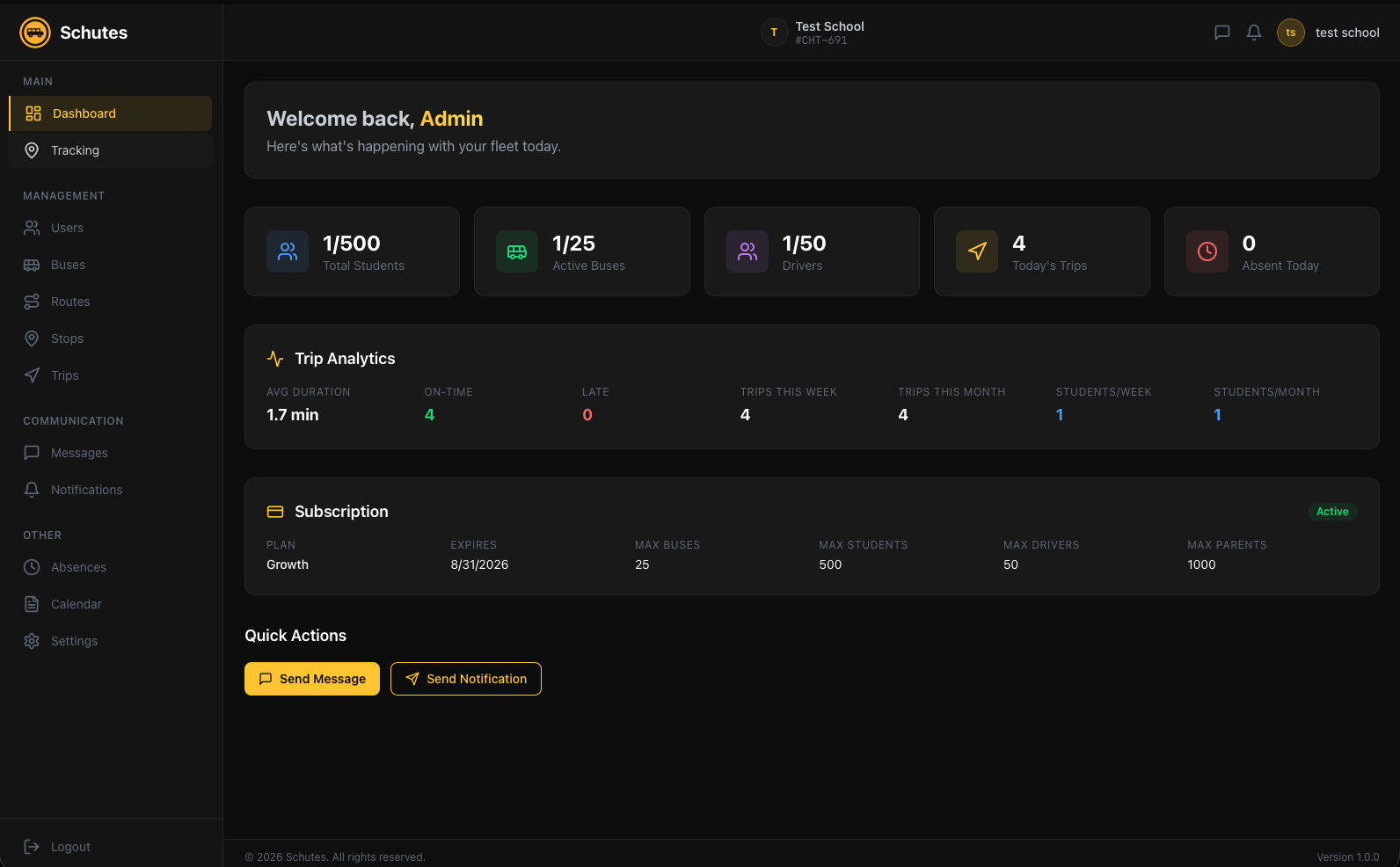Viewport: 1400px width, 867px height.
Task: Click the Calendar document icon in sidebar
Action: click(32, 604)
